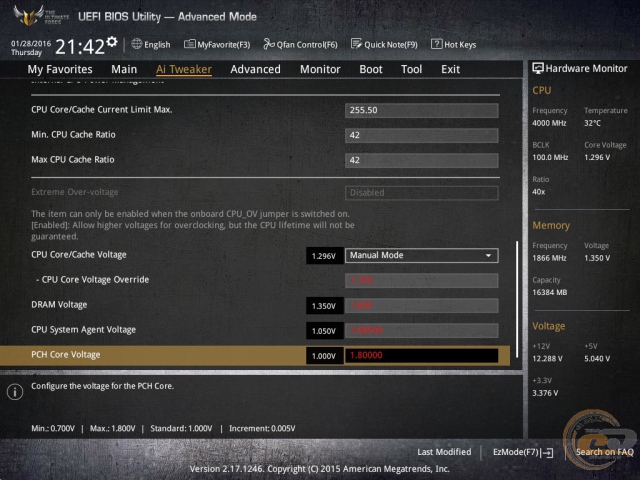
Task: Click the TUF logo emblem
Action: tap(29, 15)
